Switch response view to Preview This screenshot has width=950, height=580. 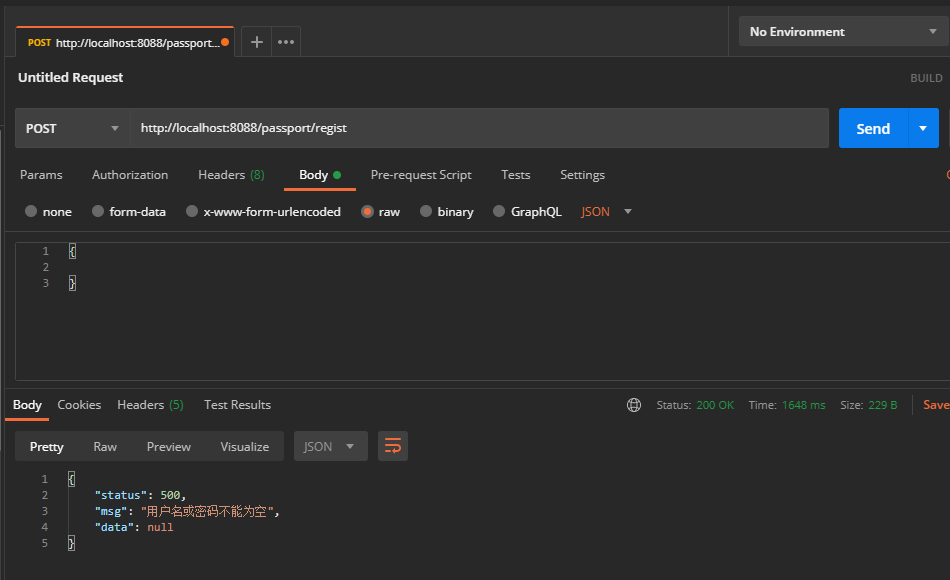pyautogui.click(x=168, y=447)
